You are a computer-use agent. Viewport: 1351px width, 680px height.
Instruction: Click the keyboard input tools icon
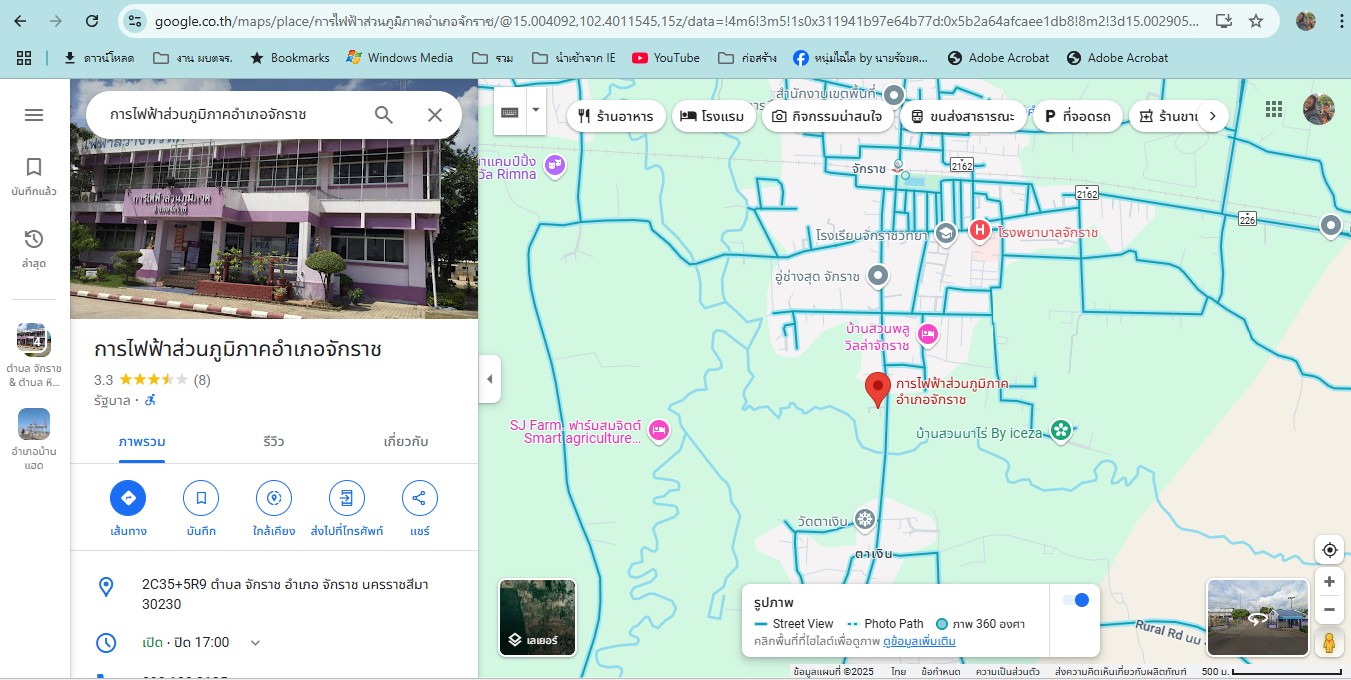[x=510, y=112]
